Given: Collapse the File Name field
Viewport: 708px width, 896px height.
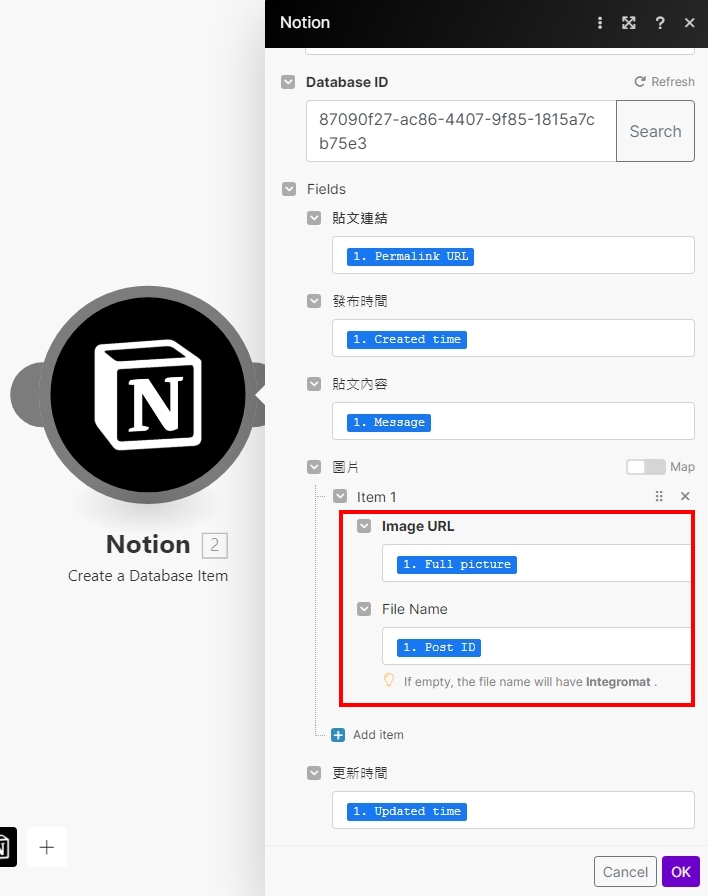Looking at the screenshot, I should coord(364,609).
